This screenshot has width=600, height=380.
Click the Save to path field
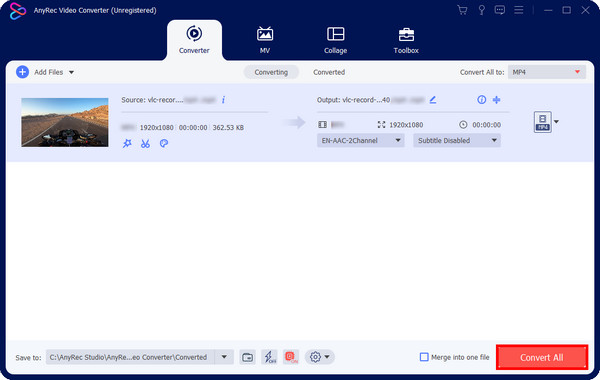(130, 357)
